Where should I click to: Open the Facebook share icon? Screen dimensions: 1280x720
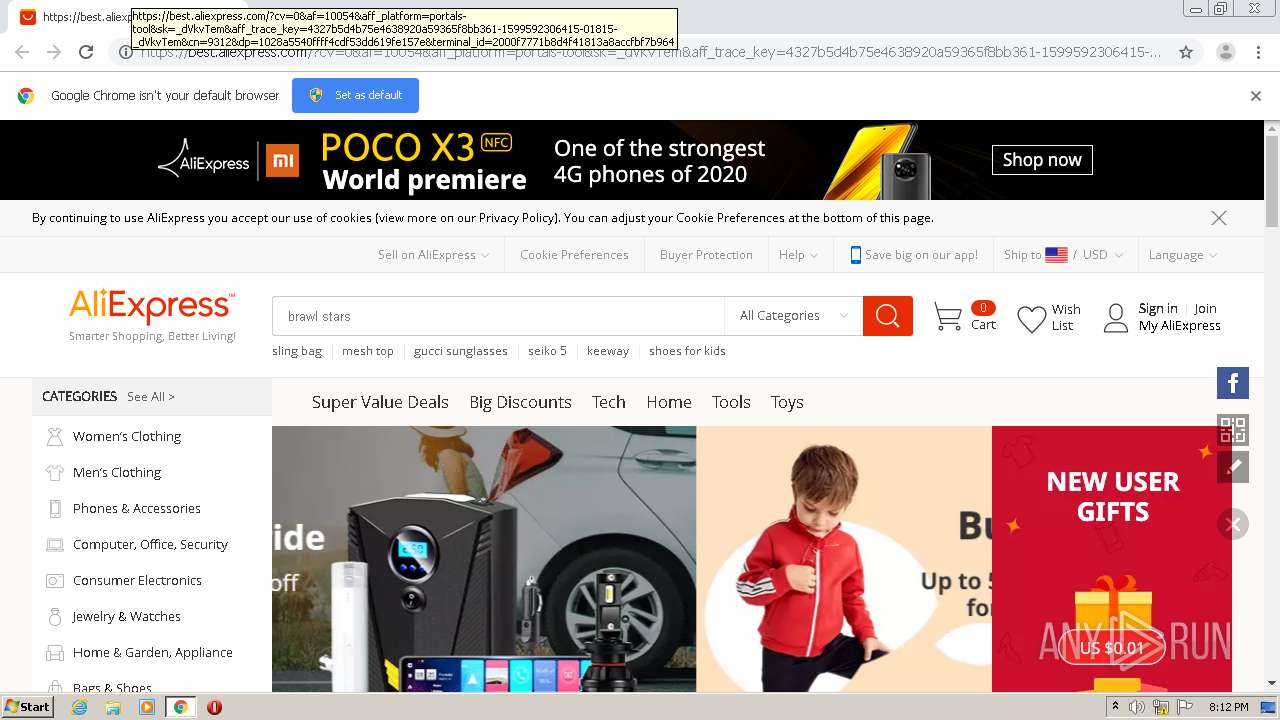click(x=1233, y=383)
